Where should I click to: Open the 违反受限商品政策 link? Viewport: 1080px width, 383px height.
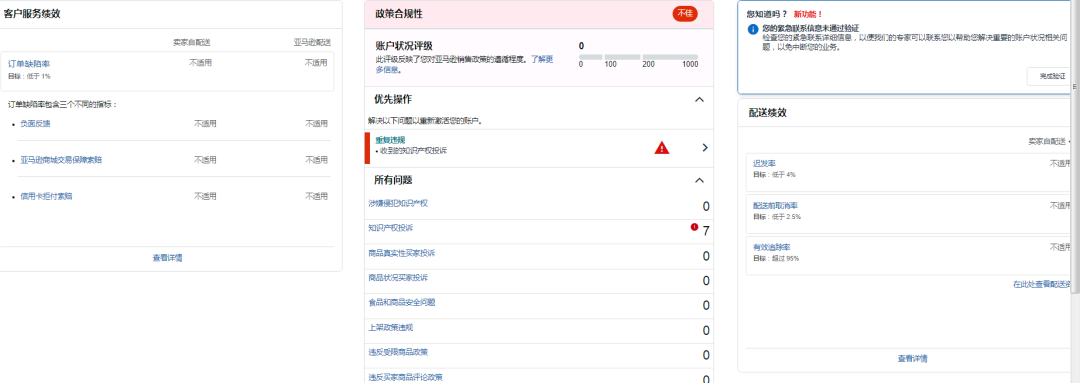[398, 352]
